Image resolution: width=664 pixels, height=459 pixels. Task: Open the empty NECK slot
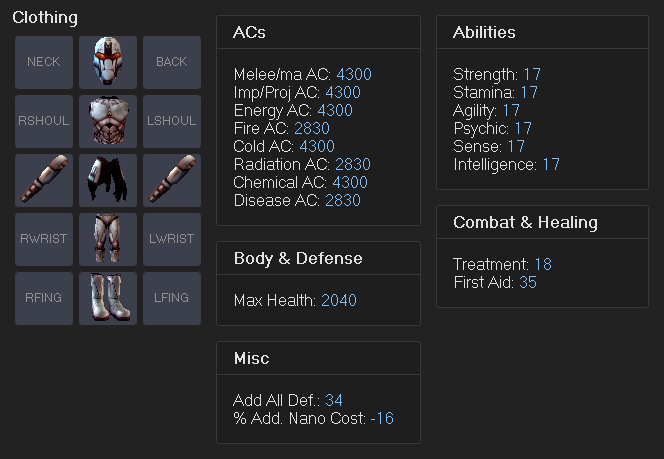tap(44, 62)
